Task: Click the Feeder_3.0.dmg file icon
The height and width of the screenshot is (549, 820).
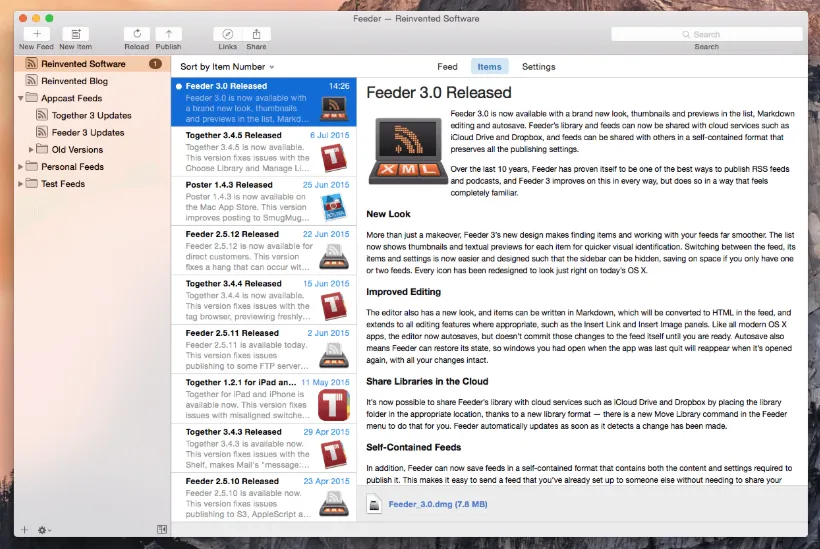Action: (374, 504)
